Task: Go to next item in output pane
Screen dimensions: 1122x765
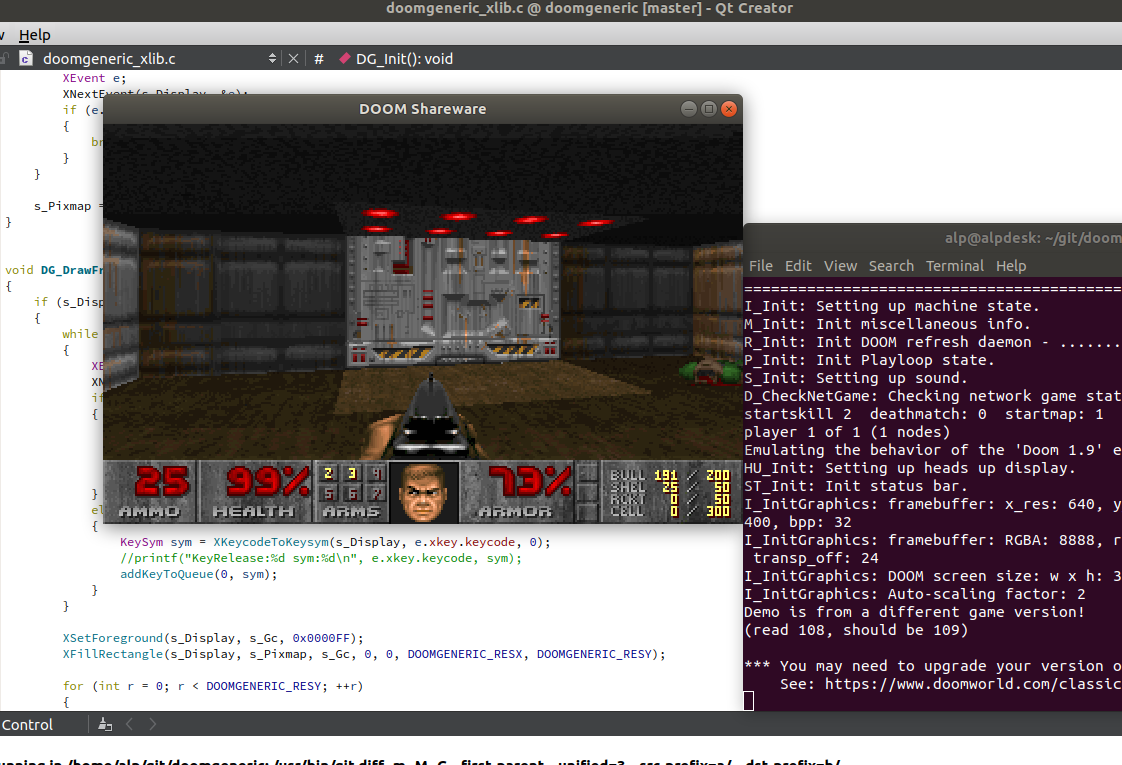Action: [x=152, y=724]
